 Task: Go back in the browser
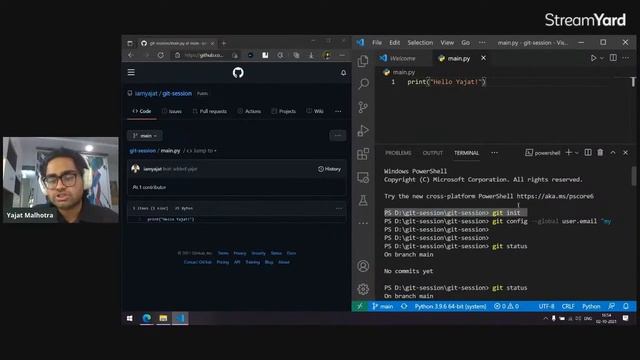click(x=131, y=55)
